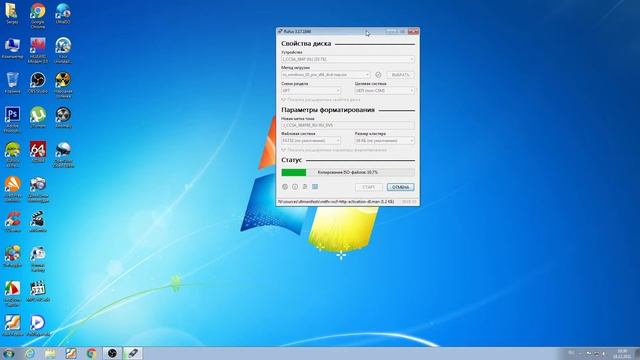Open the Your Uninstaller desktop shortcut
Image resolution: width=640 pixels, height=360 pixels.
coord(63,50)
